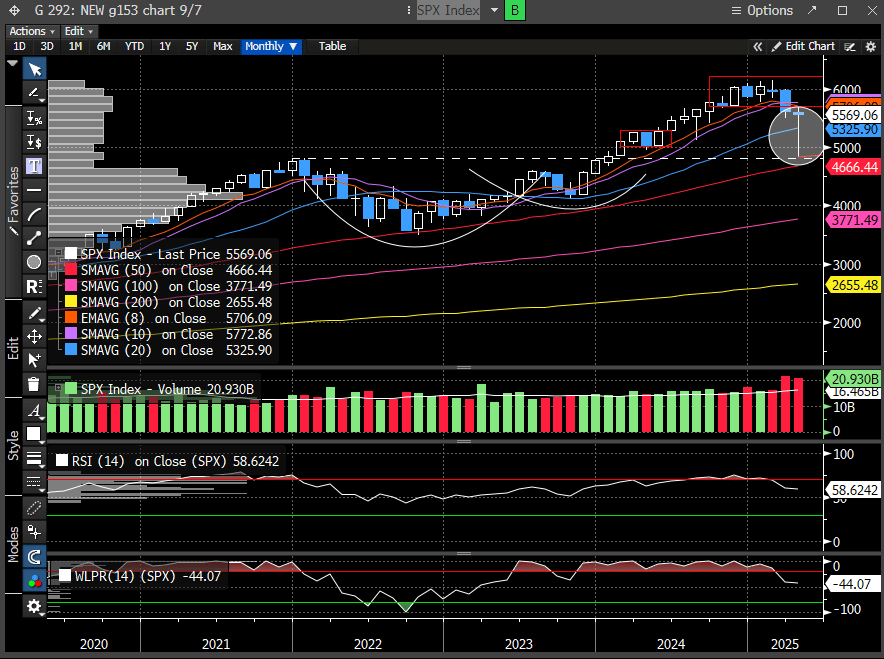The height and width of the screenshot is (659, 884).
Task: Toggle the magnet snap mode
Action: (x=34, y=557)
